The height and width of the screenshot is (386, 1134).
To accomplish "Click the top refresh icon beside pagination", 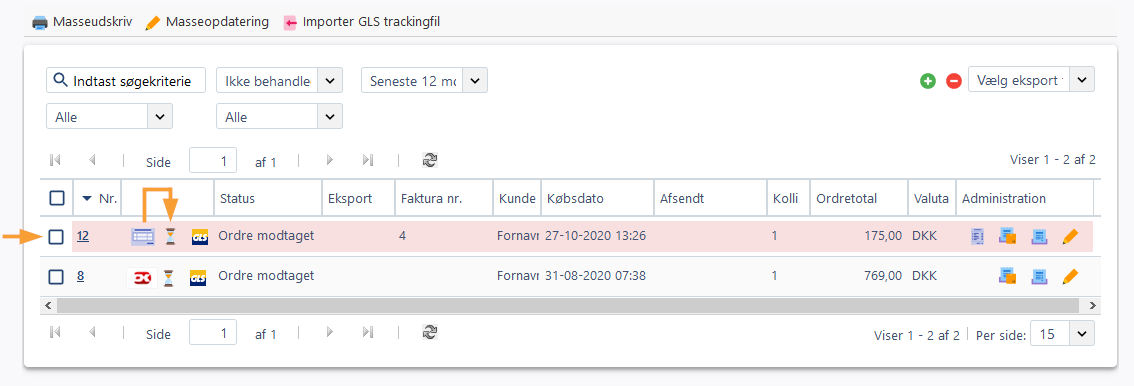I will click(431, 160).
